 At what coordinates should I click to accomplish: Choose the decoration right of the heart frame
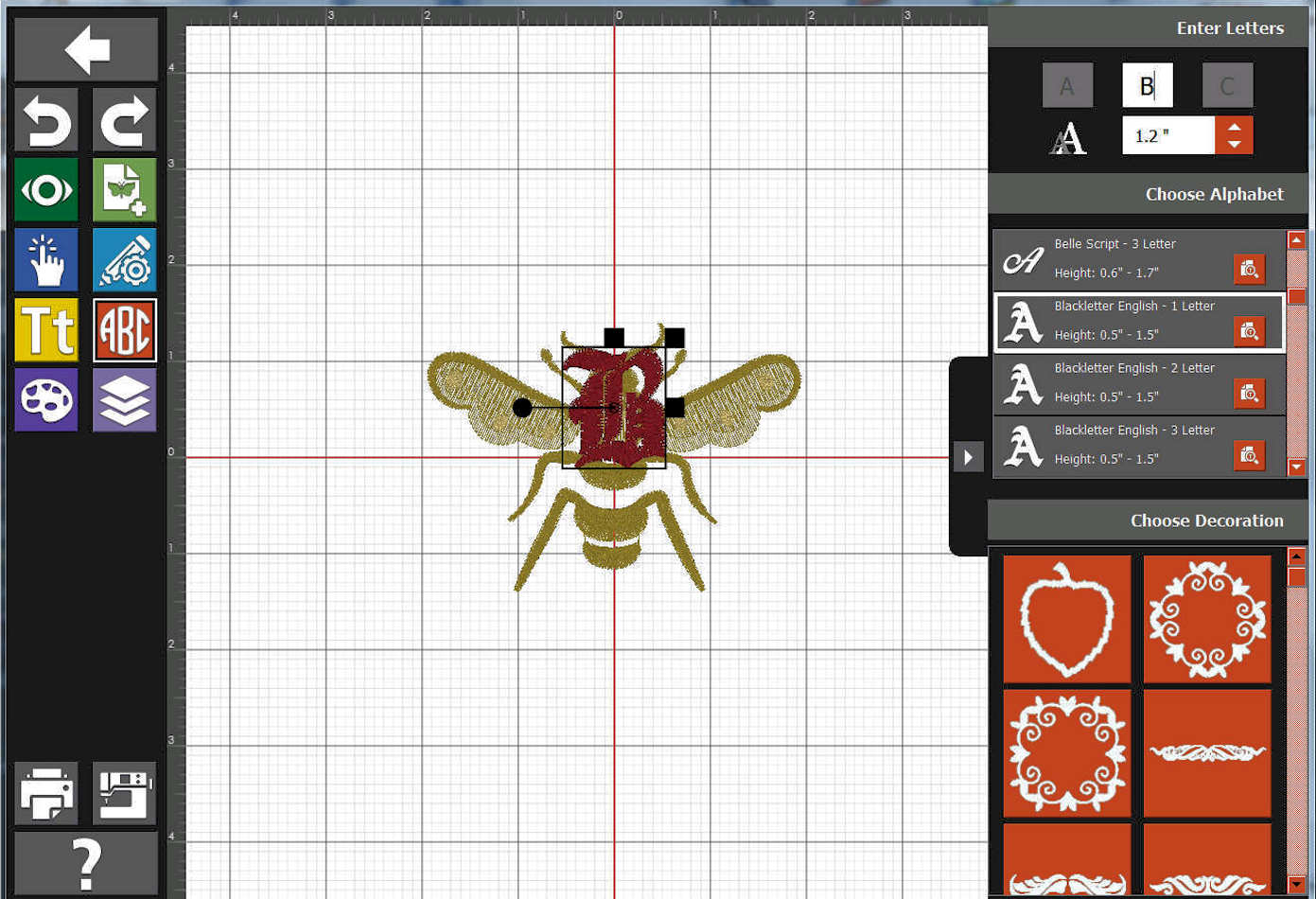(x=1207, y=619)
